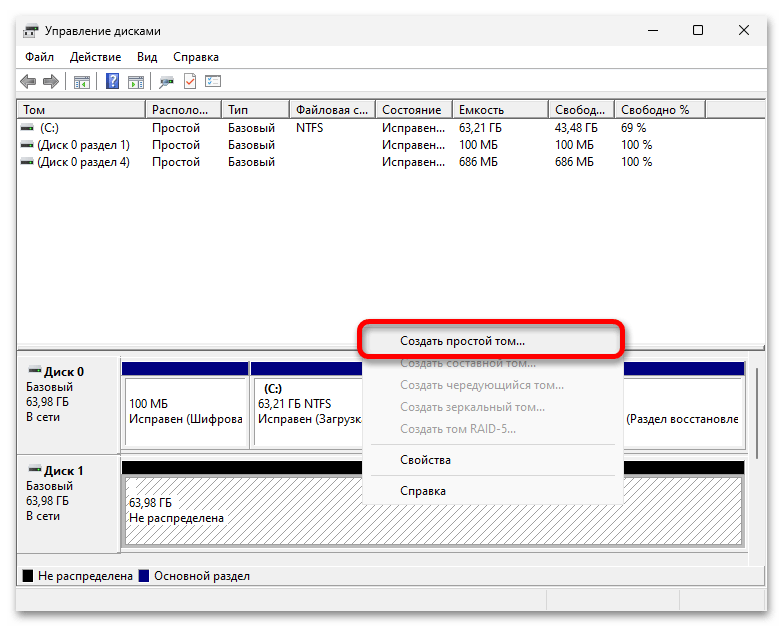
Task: Open the Файл menu
Action: pos(39,57)
